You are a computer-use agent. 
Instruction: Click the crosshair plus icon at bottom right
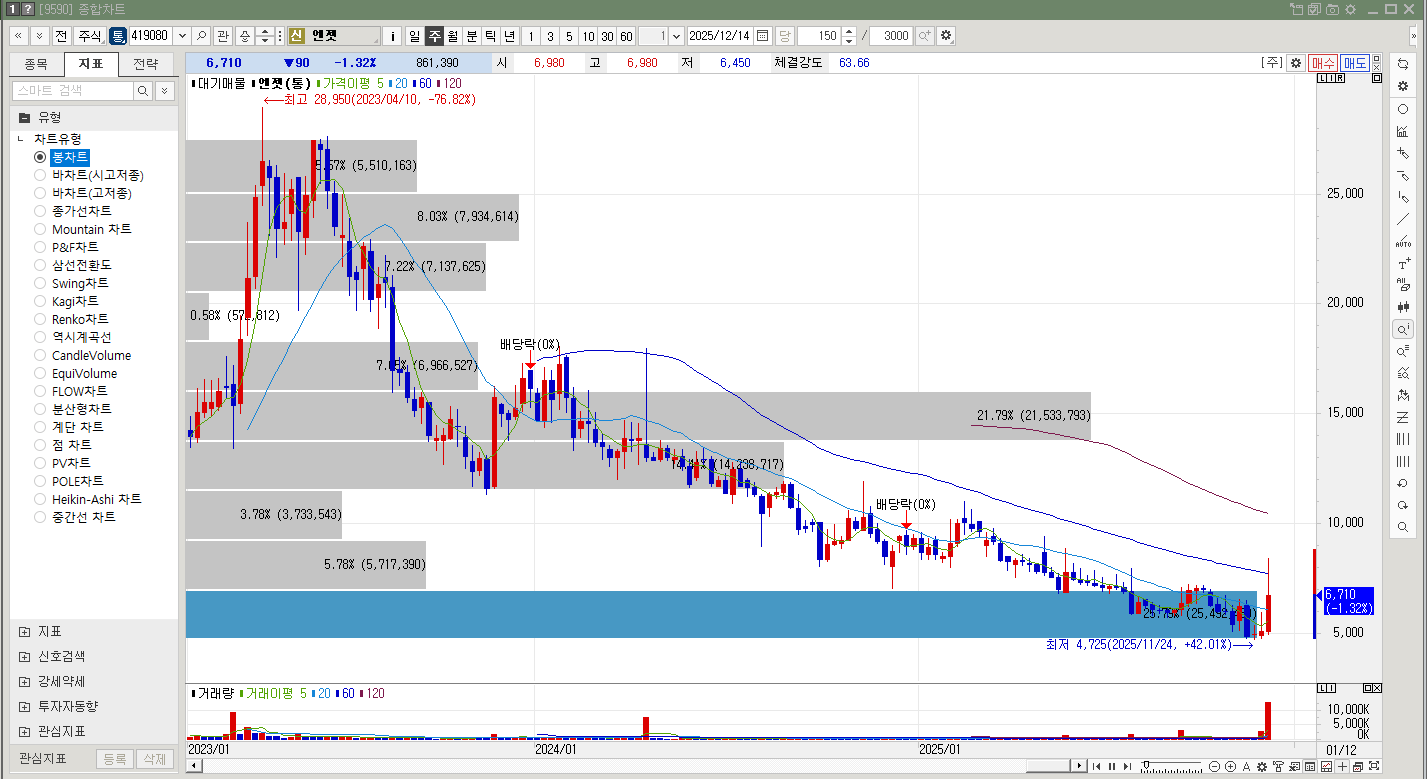point(1342,766)
